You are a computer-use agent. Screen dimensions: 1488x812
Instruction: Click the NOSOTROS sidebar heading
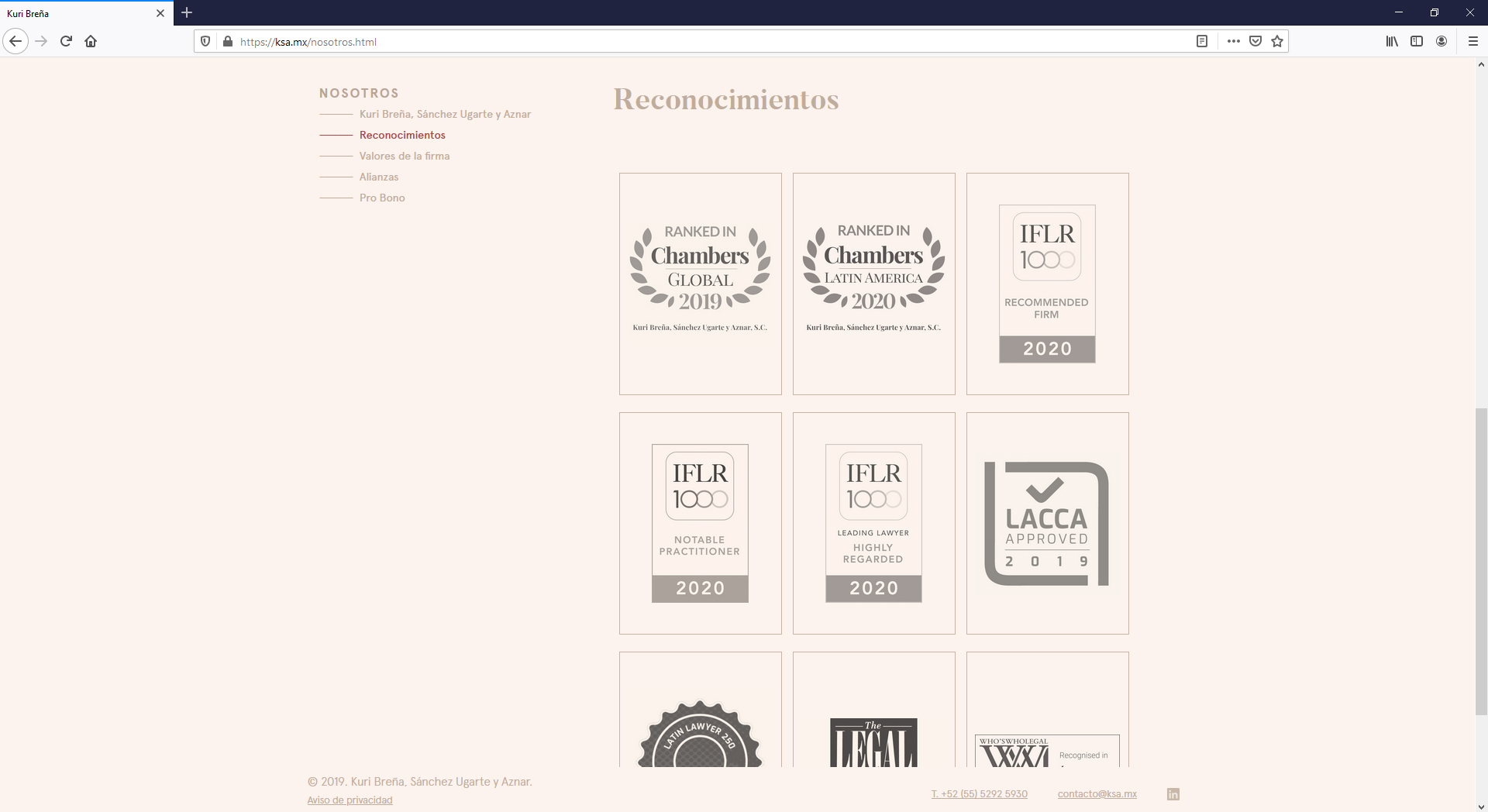pyautogui.click(x=359, y=93)
